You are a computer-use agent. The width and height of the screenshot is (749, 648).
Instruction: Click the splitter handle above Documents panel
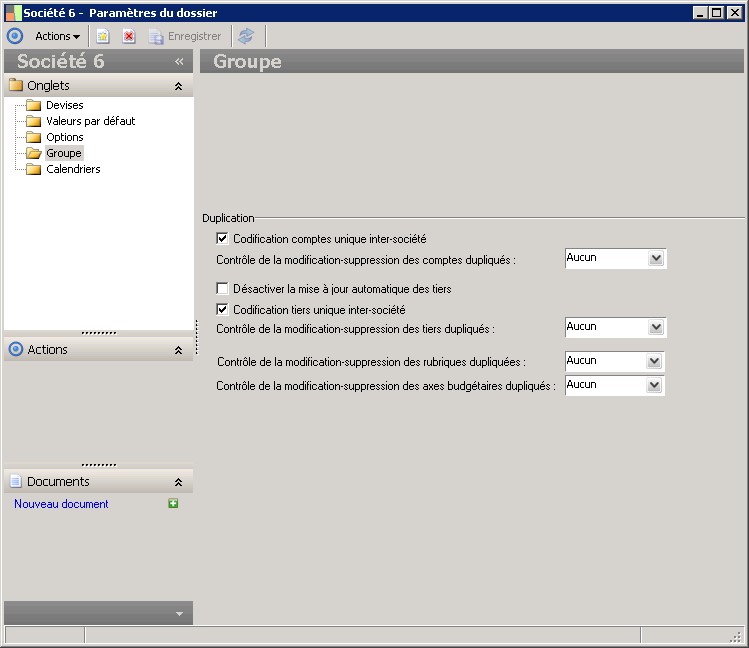click(x=98, y=465)
